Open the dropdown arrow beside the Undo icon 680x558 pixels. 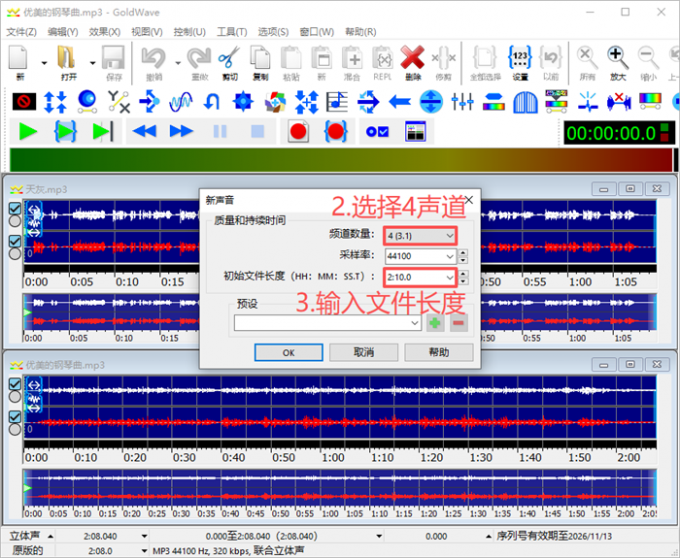(x=178, y=63)
